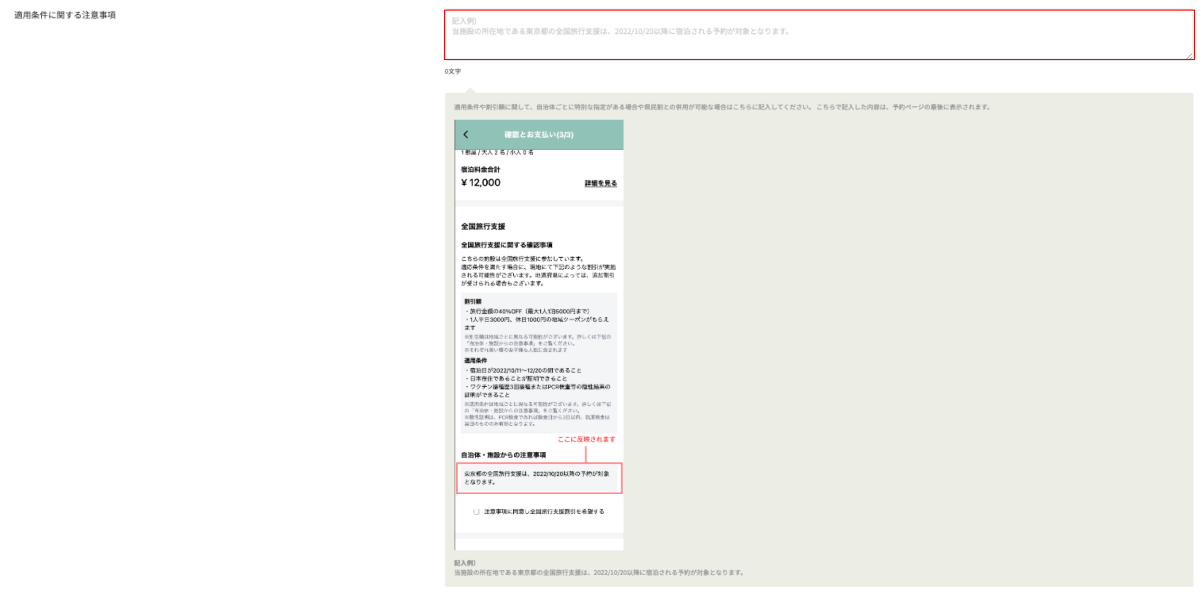This screenshot has height=601, width=1200.
Task: Click the red ここに反映されます annotation
Action: (586, 439)
